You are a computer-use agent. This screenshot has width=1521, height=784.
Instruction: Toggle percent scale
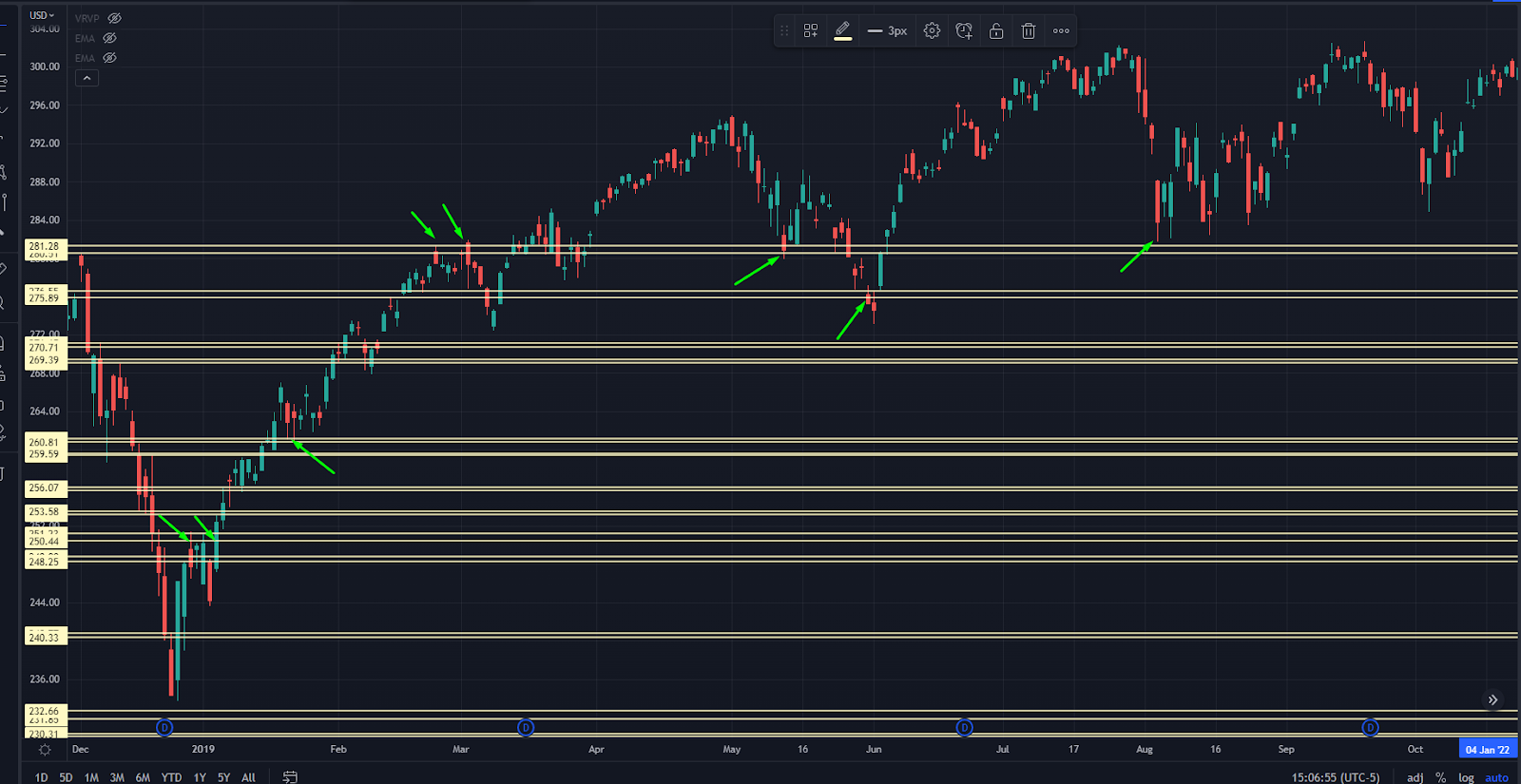[x=1441, y=777]
